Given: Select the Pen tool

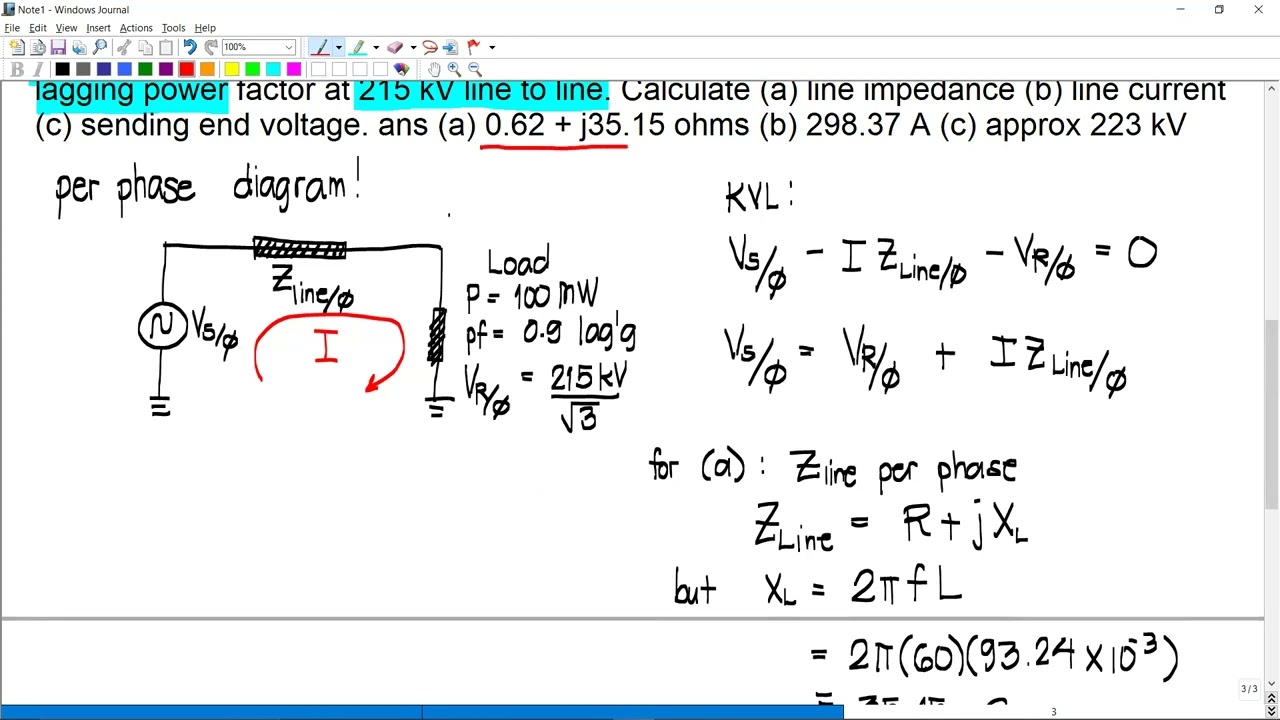Looking at the screenshot, I should tap(320, 47).
